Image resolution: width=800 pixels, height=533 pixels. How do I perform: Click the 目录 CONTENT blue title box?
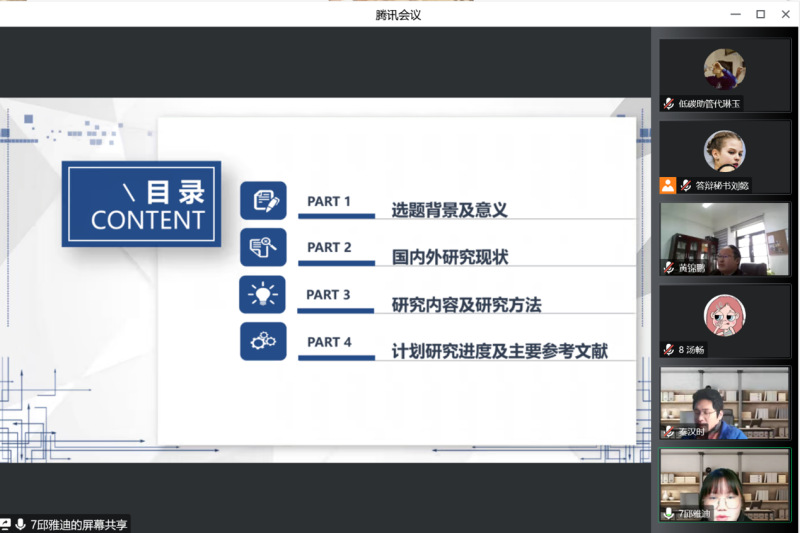[x=141, y=204]
